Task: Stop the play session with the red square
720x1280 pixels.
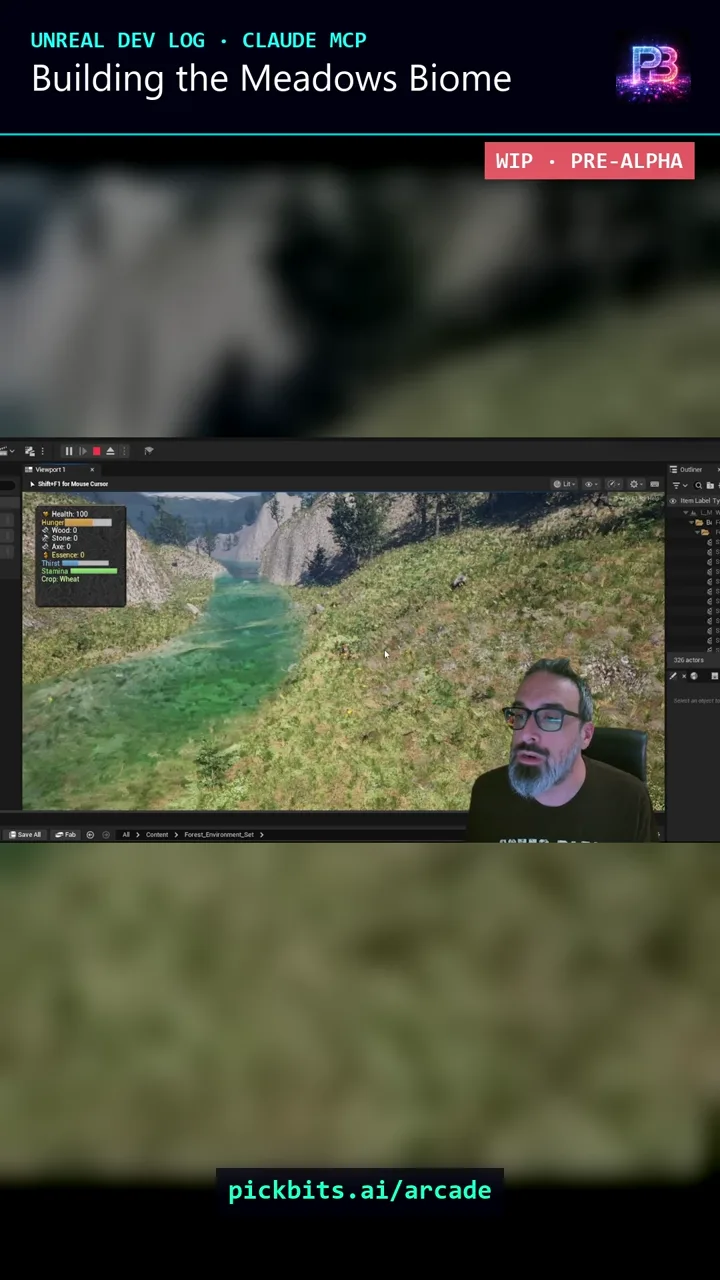Action: [x=97, y=451]
